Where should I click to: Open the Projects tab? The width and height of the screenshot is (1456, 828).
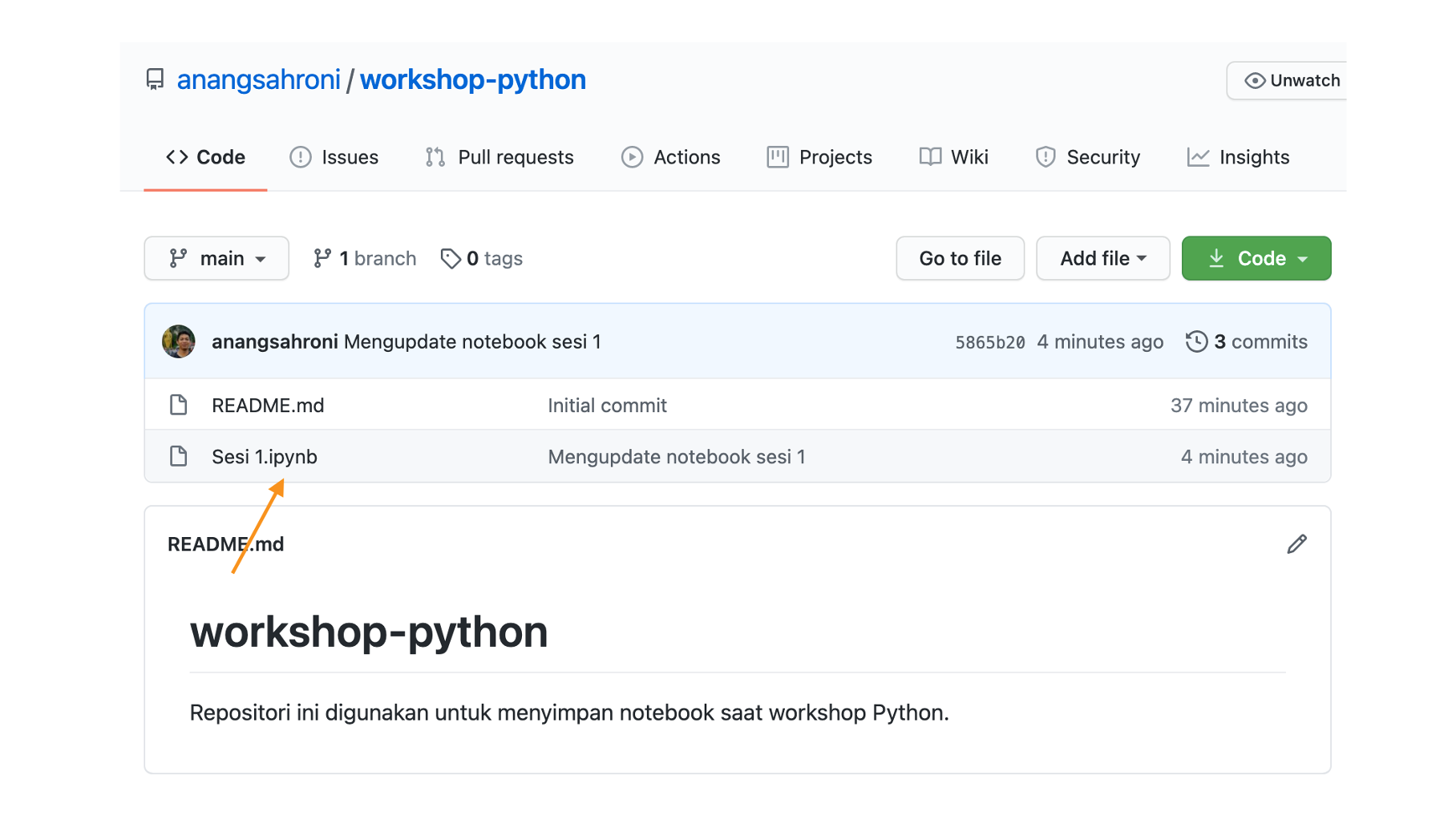click(x=819, y=157)
